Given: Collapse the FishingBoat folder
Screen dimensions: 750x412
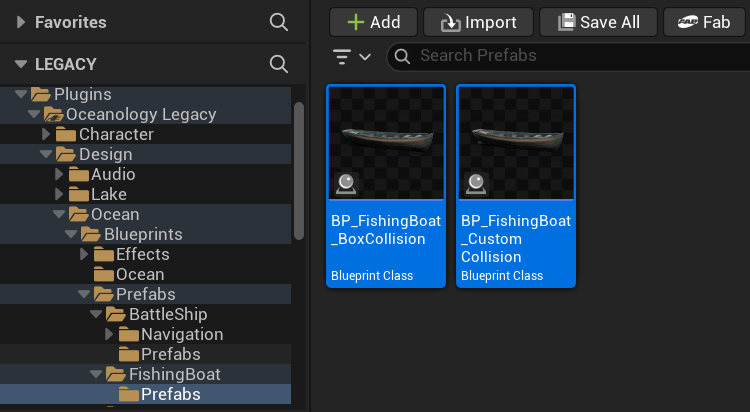Looking at the screenshot, I should (96, 374).
